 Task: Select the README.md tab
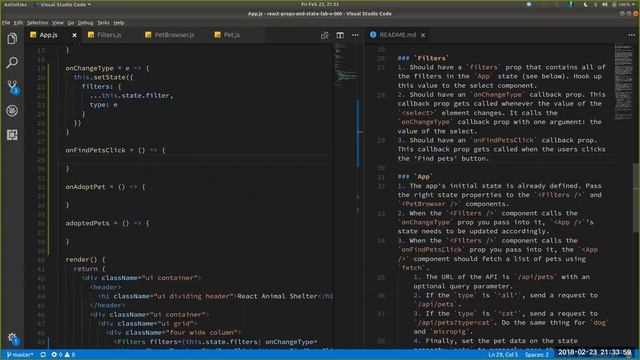point(398,35)
